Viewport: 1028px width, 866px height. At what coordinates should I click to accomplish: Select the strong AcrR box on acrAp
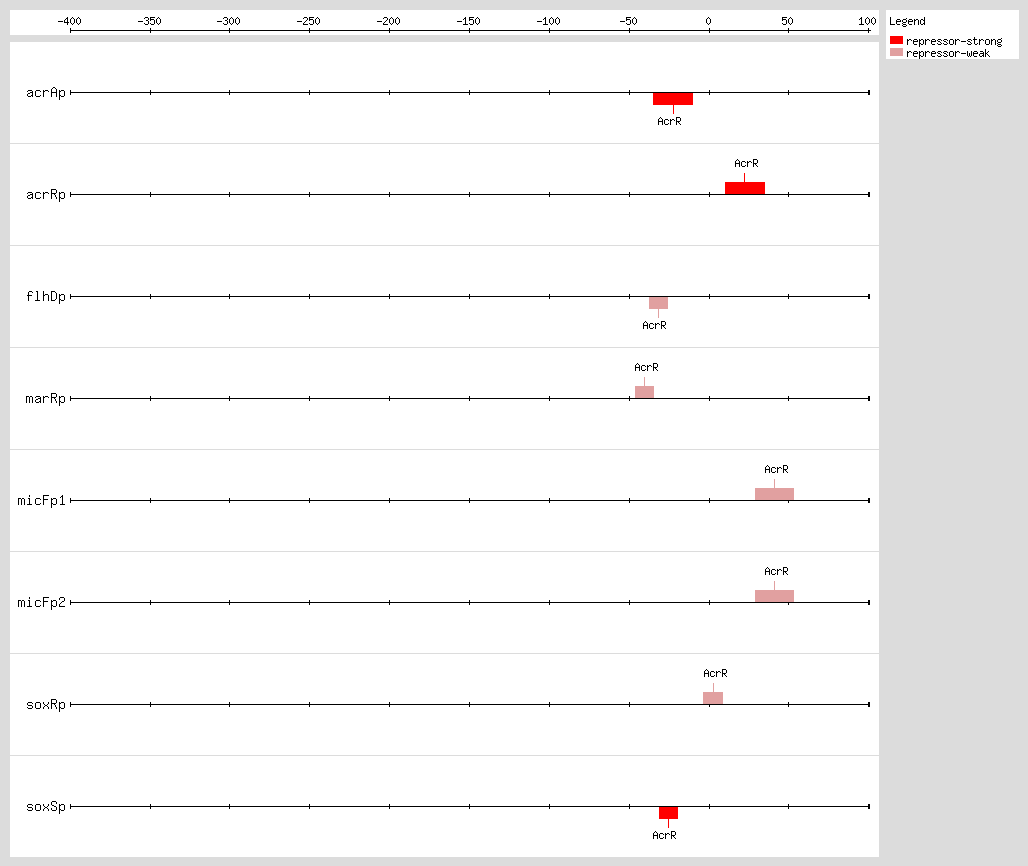point(673,99)
